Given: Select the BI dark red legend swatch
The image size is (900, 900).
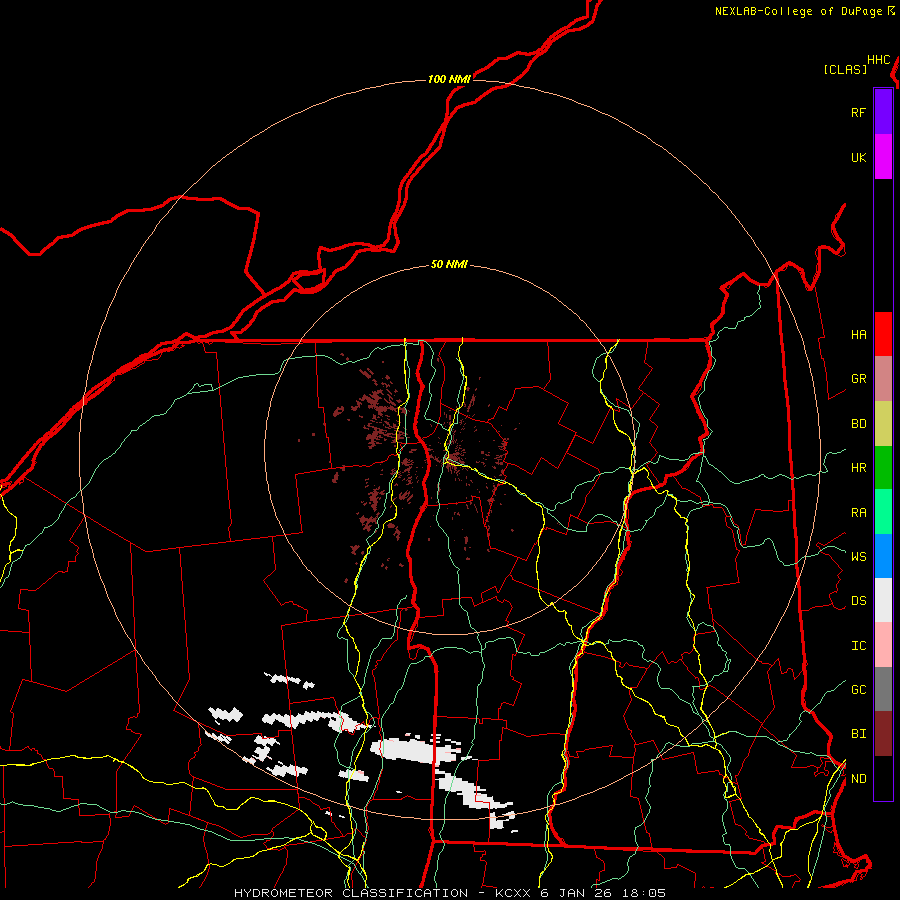Looking at the screenshot, I should pyautogui.click(x=883, y=734).
